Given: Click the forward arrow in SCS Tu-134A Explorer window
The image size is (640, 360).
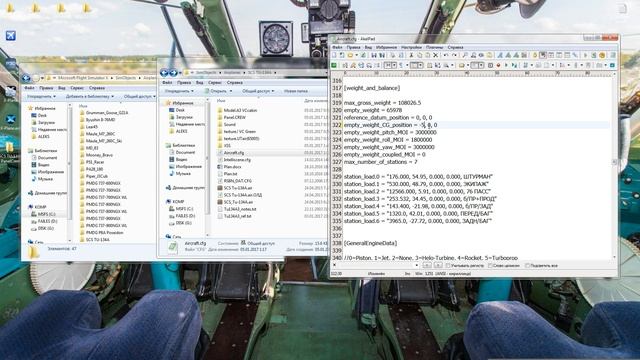Looking at the screenshot, I should [173, 73].
